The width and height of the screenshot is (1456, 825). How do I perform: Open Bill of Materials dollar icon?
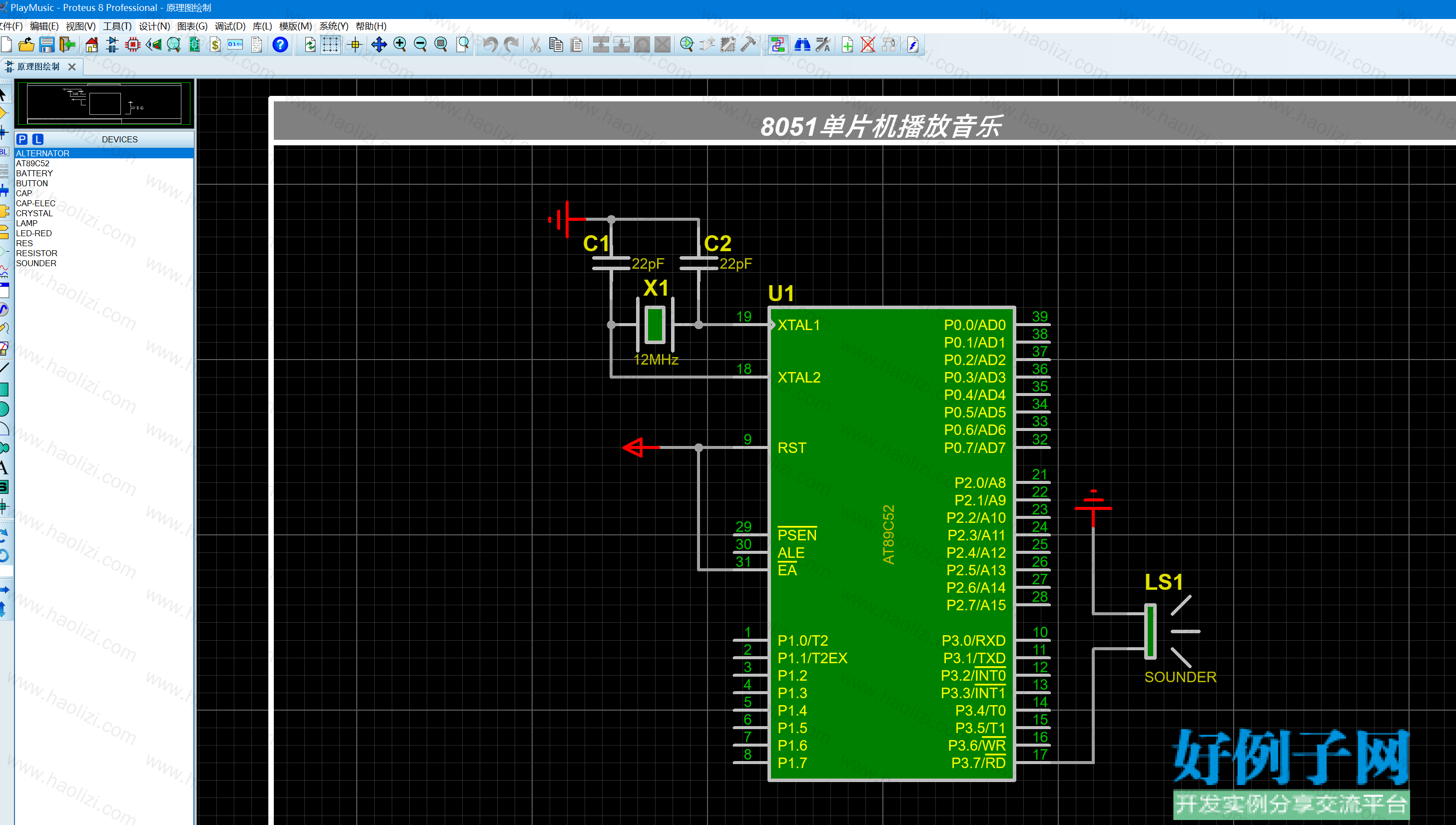tap(215, 45)
